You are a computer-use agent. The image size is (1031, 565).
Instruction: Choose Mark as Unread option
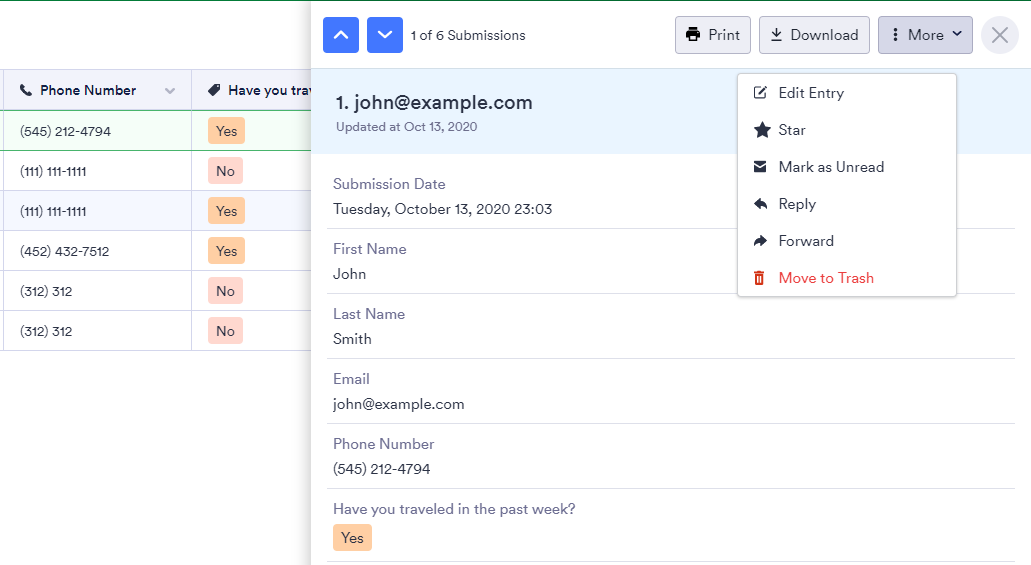coord(831,167)
